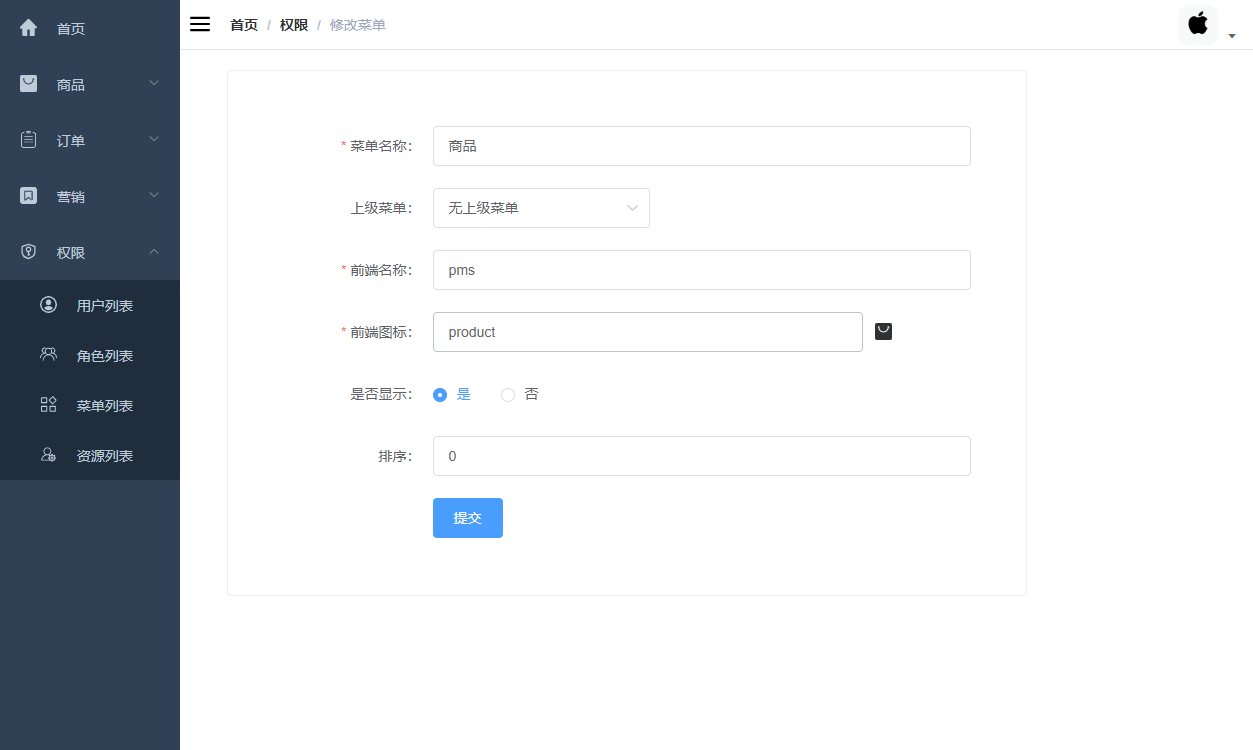Click the home icon in sidebar

point(29,28)
